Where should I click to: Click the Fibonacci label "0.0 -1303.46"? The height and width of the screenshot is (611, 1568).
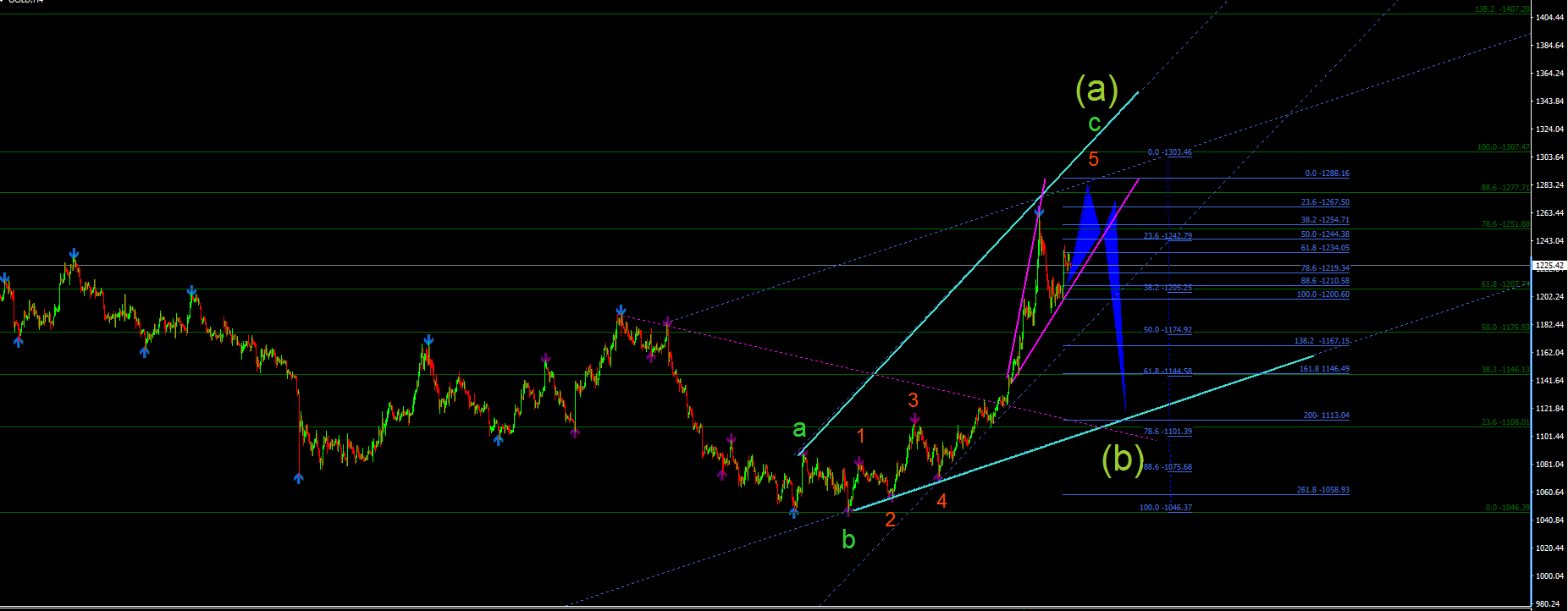click(x=1170, y=152)
